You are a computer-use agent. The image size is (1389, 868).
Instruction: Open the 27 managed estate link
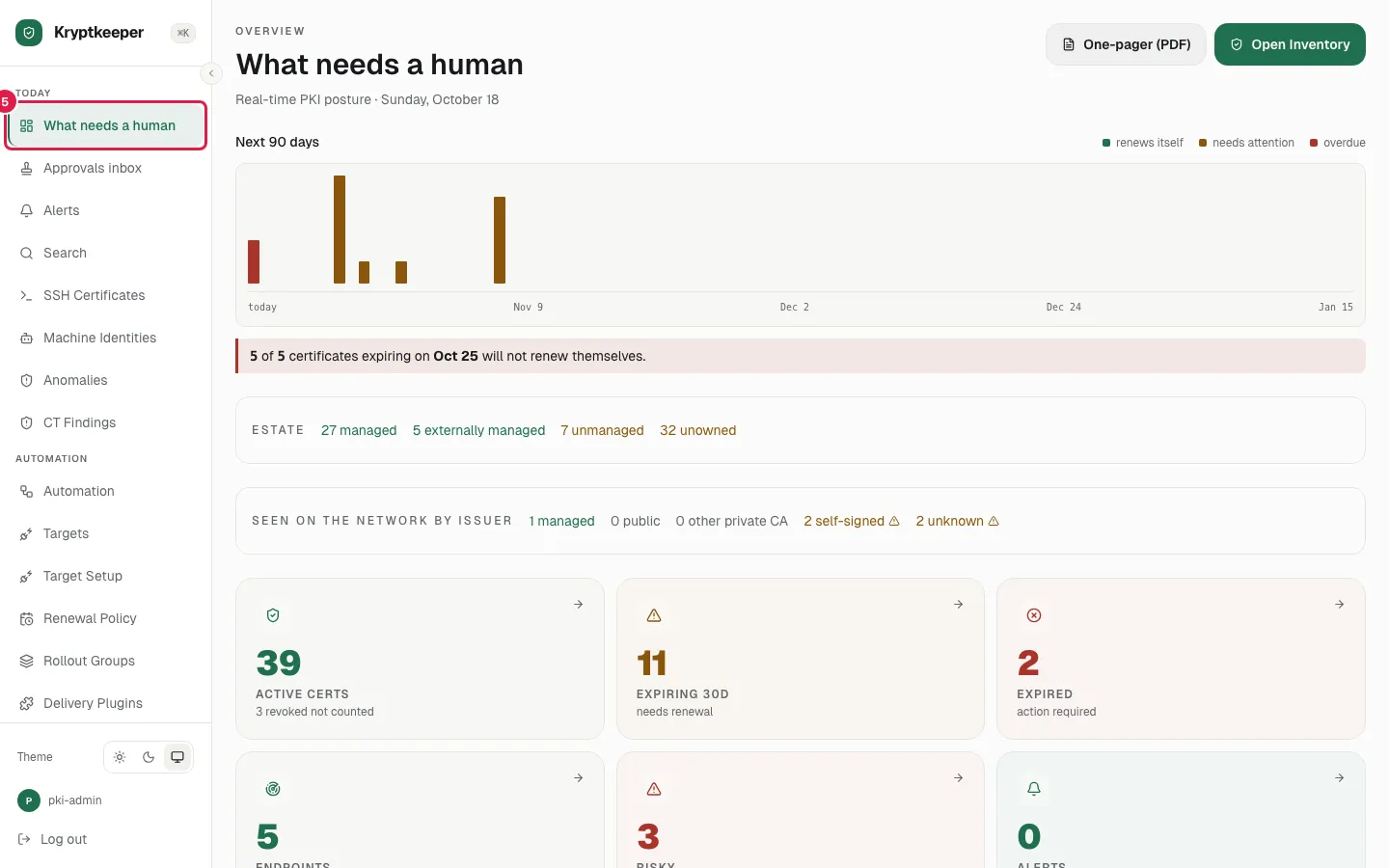tap(359, 430)
